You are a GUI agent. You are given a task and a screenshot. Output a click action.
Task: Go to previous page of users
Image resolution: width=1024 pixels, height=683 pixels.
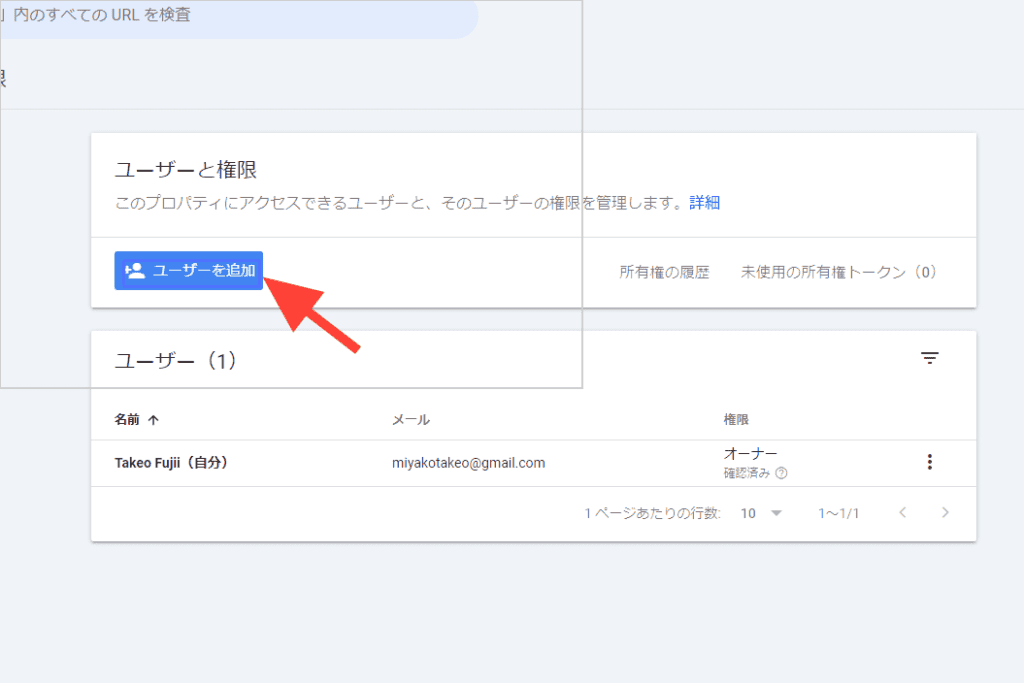coord(903,513)
